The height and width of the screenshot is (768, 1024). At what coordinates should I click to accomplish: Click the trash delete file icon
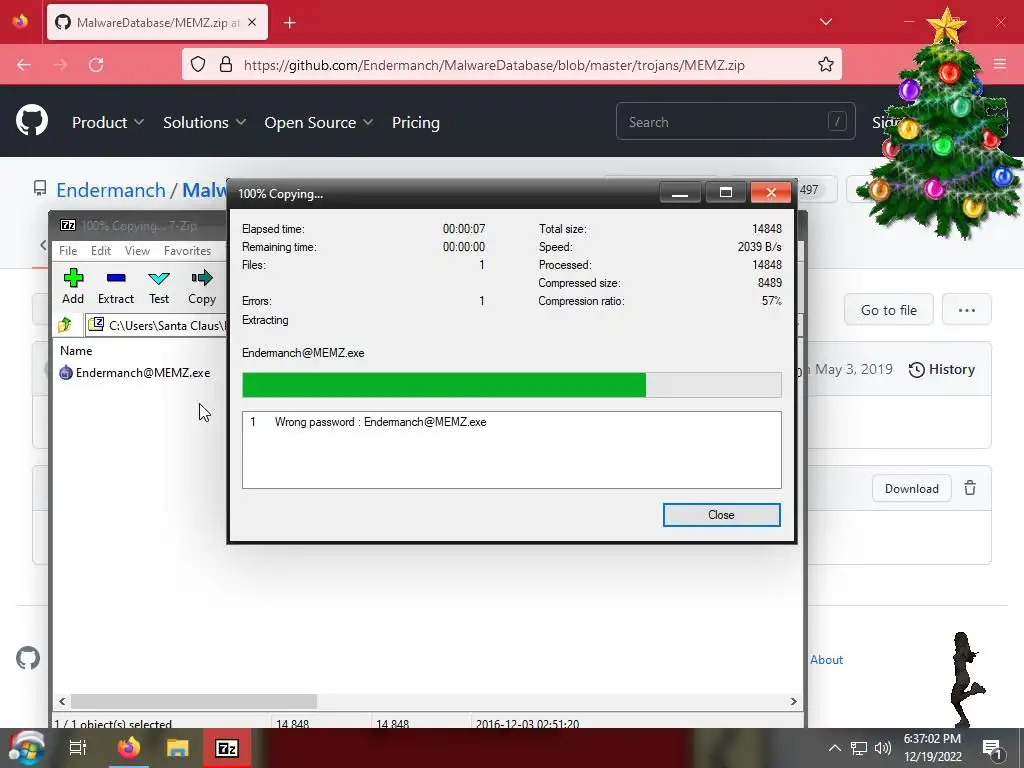point(970,488)
